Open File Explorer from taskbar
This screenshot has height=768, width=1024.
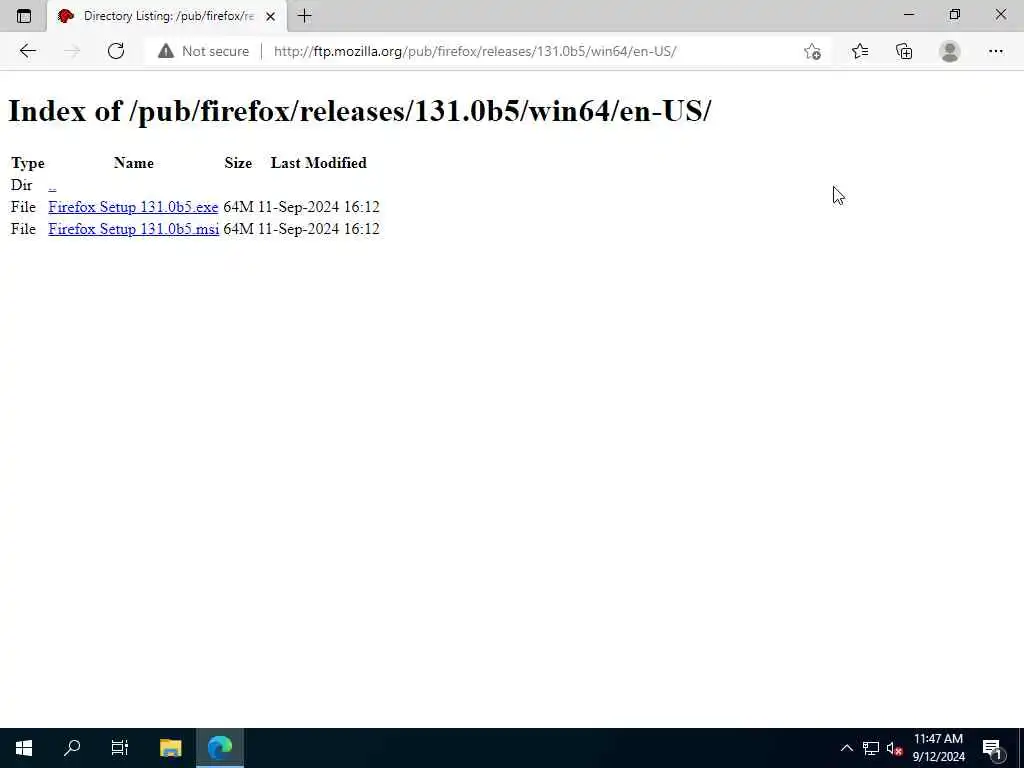pos(170,748)
